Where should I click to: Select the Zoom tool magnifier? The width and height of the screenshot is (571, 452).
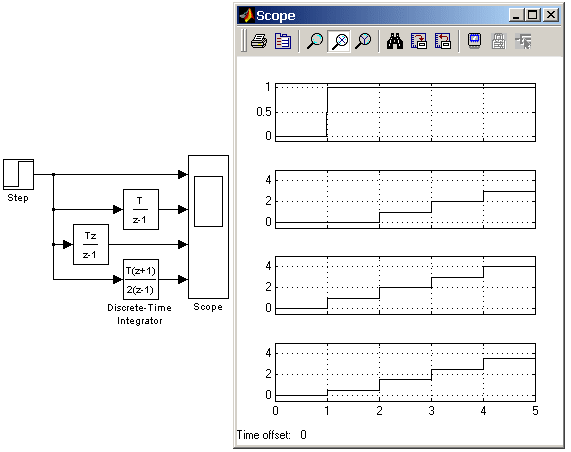315,41
